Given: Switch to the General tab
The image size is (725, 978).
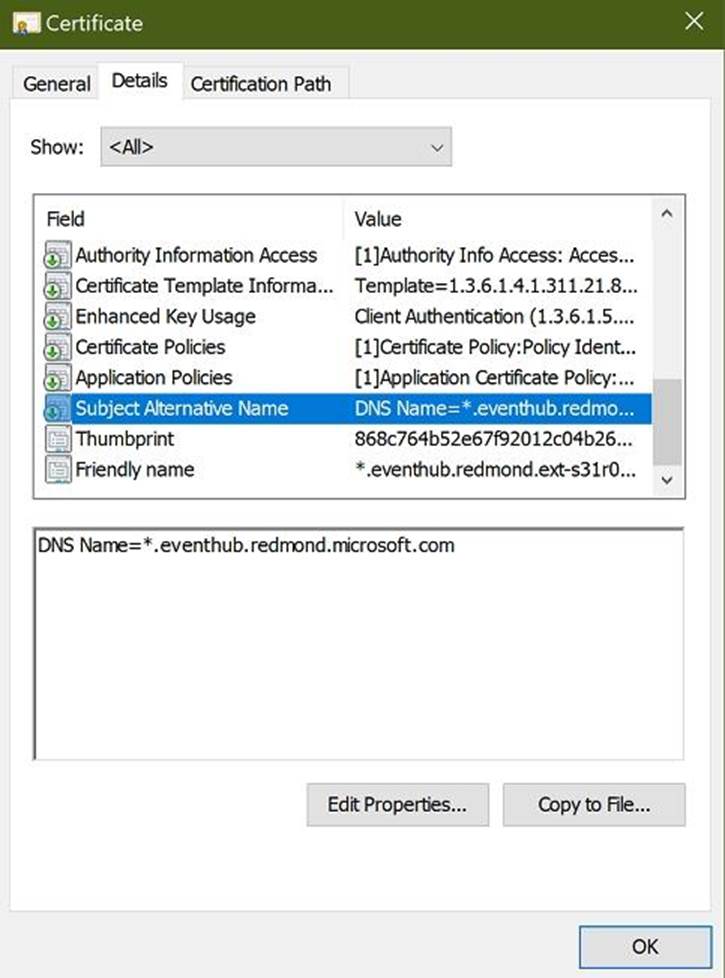Looking at the screenshot, I should 56,84.
